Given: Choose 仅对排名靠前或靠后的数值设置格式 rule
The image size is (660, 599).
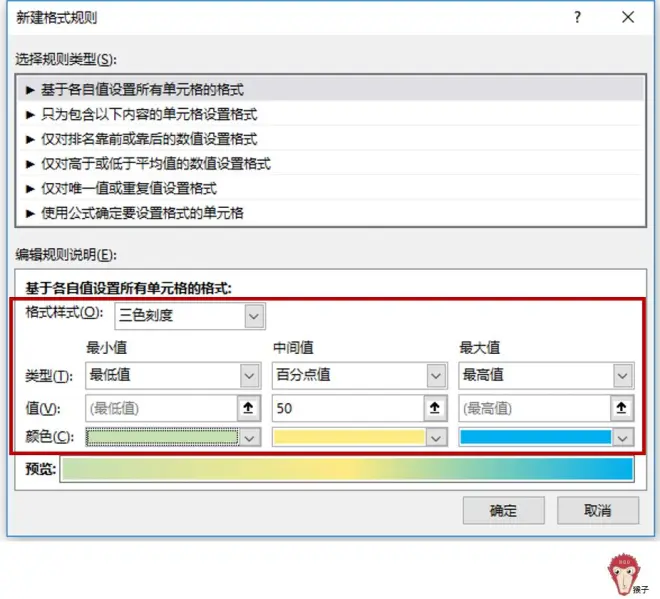Looking at the screenshot, I should click(x=331, y=139).
